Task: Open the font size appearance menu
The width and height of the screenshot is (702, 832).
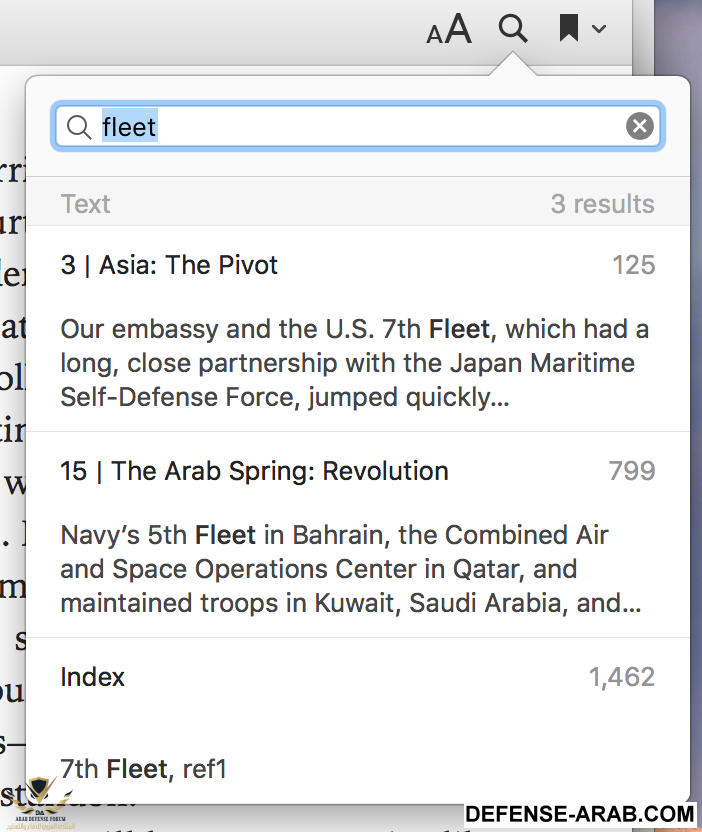Action: (x=448, y=30)
